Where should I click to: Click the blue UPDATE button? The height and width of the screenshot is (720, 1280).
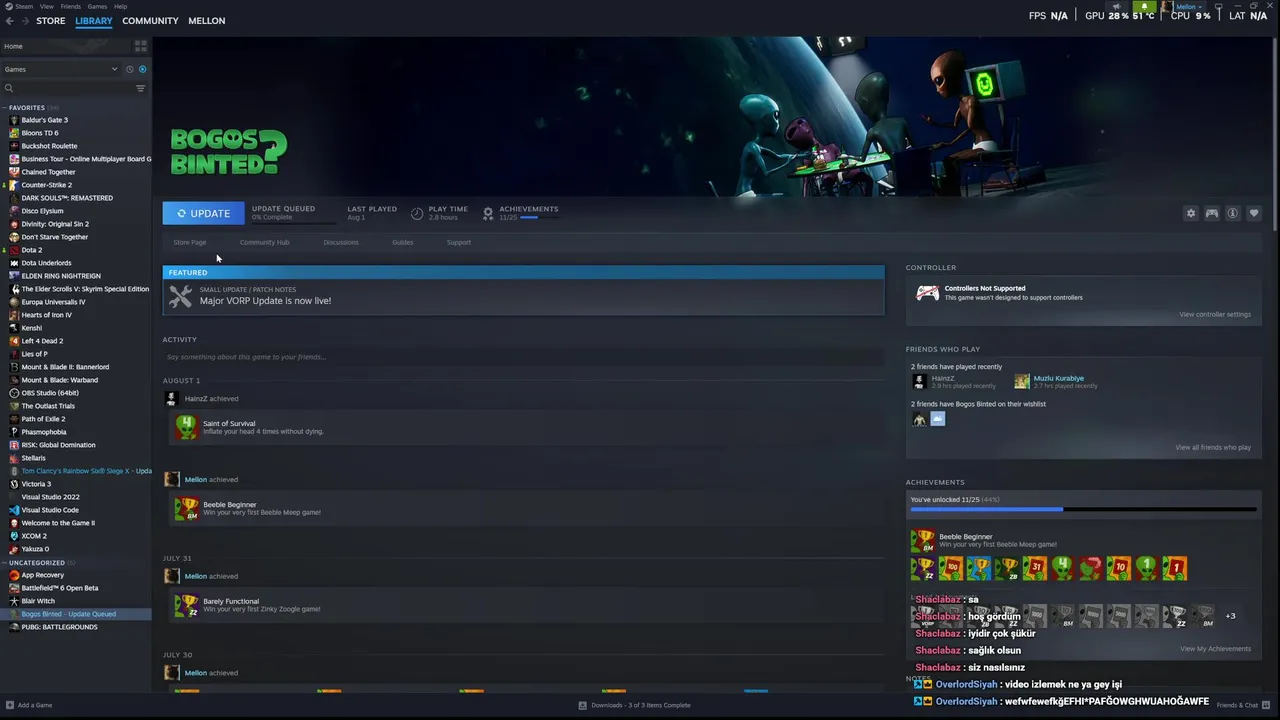(x=203, y=213)
